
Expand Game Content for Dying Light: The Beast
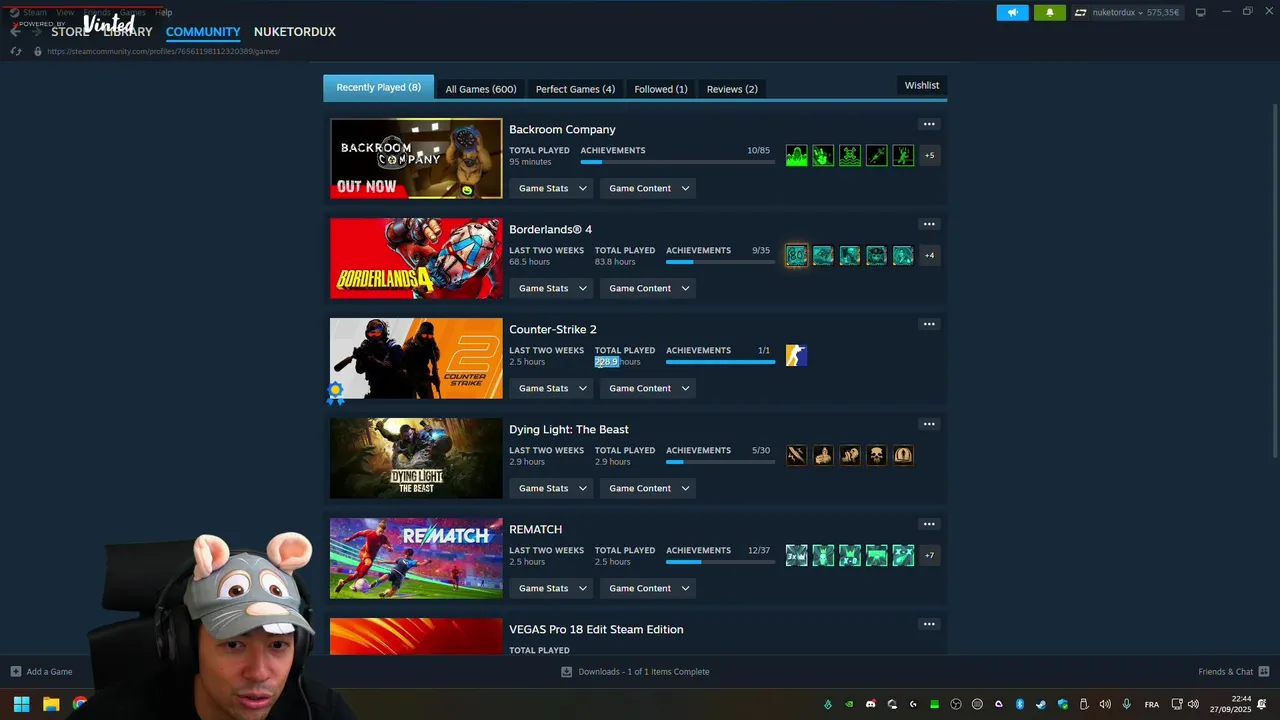tap(649, 488)
